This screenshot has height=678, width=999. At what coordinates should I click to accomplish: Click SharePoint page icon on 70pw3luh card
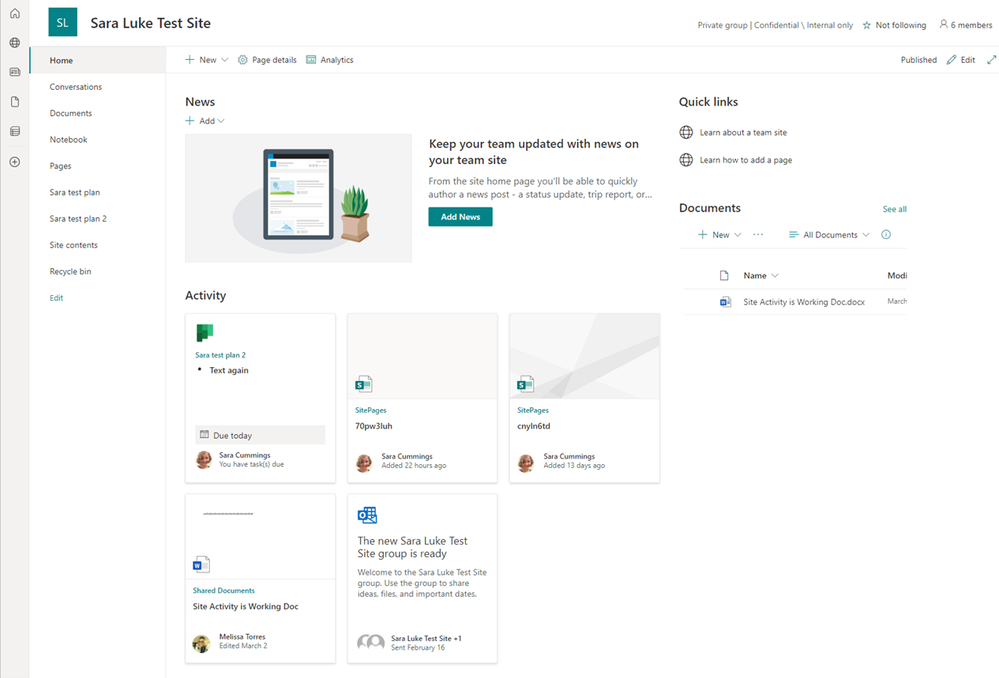coord(364,384)
